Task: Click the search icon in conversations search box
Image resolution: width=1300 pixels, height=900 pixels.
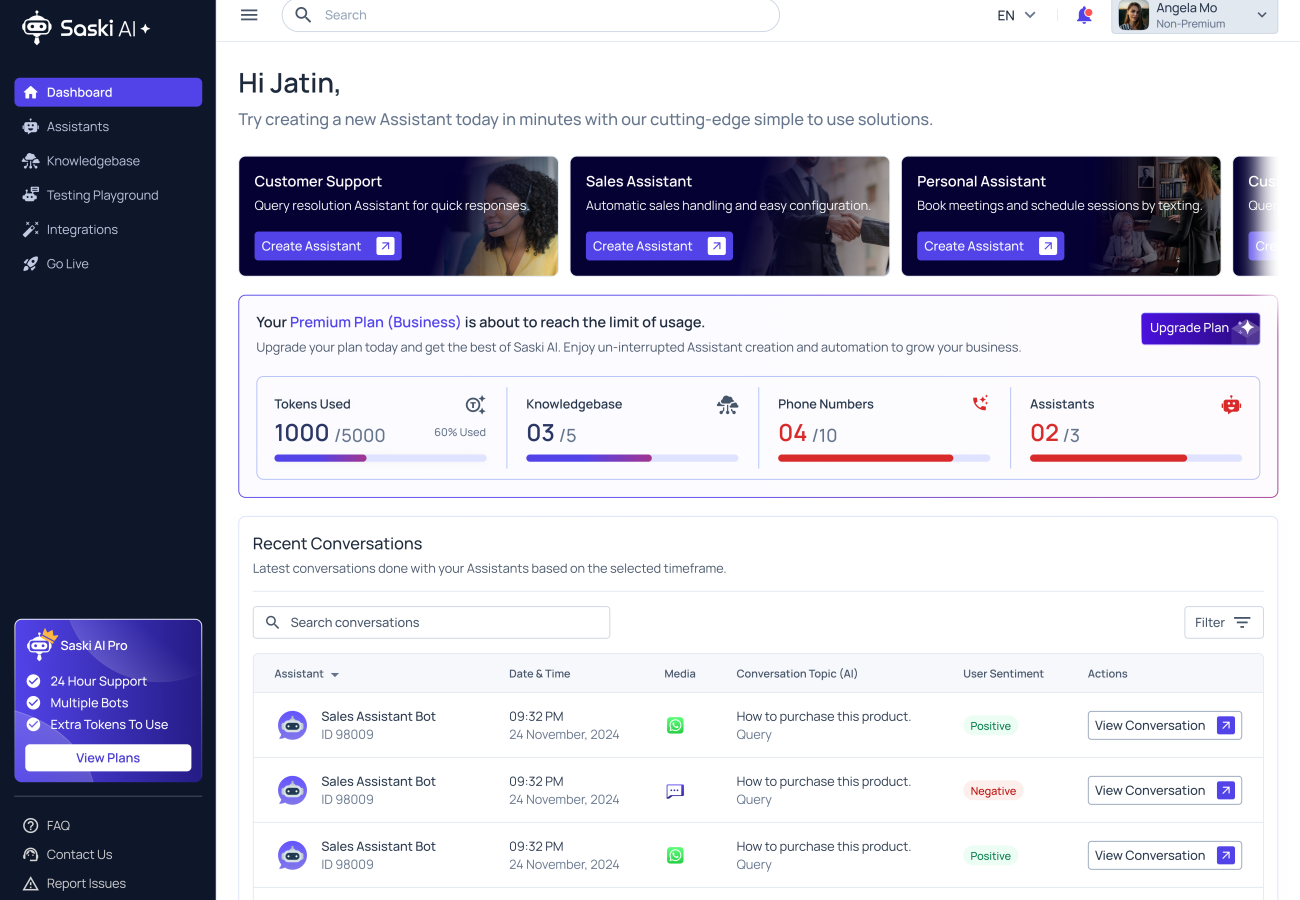Action: [x=273, y=622]
